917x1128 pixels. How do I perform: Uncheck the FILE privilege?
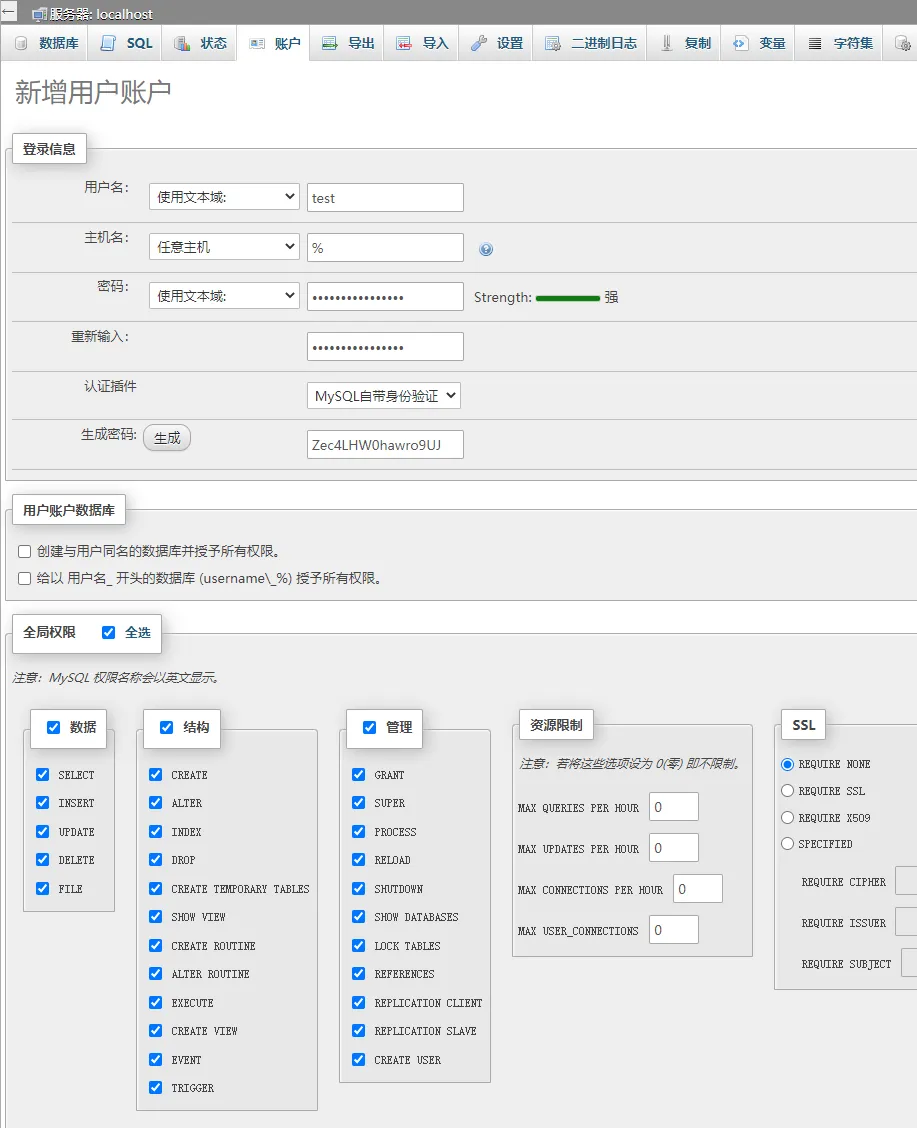tap(42, 888)
